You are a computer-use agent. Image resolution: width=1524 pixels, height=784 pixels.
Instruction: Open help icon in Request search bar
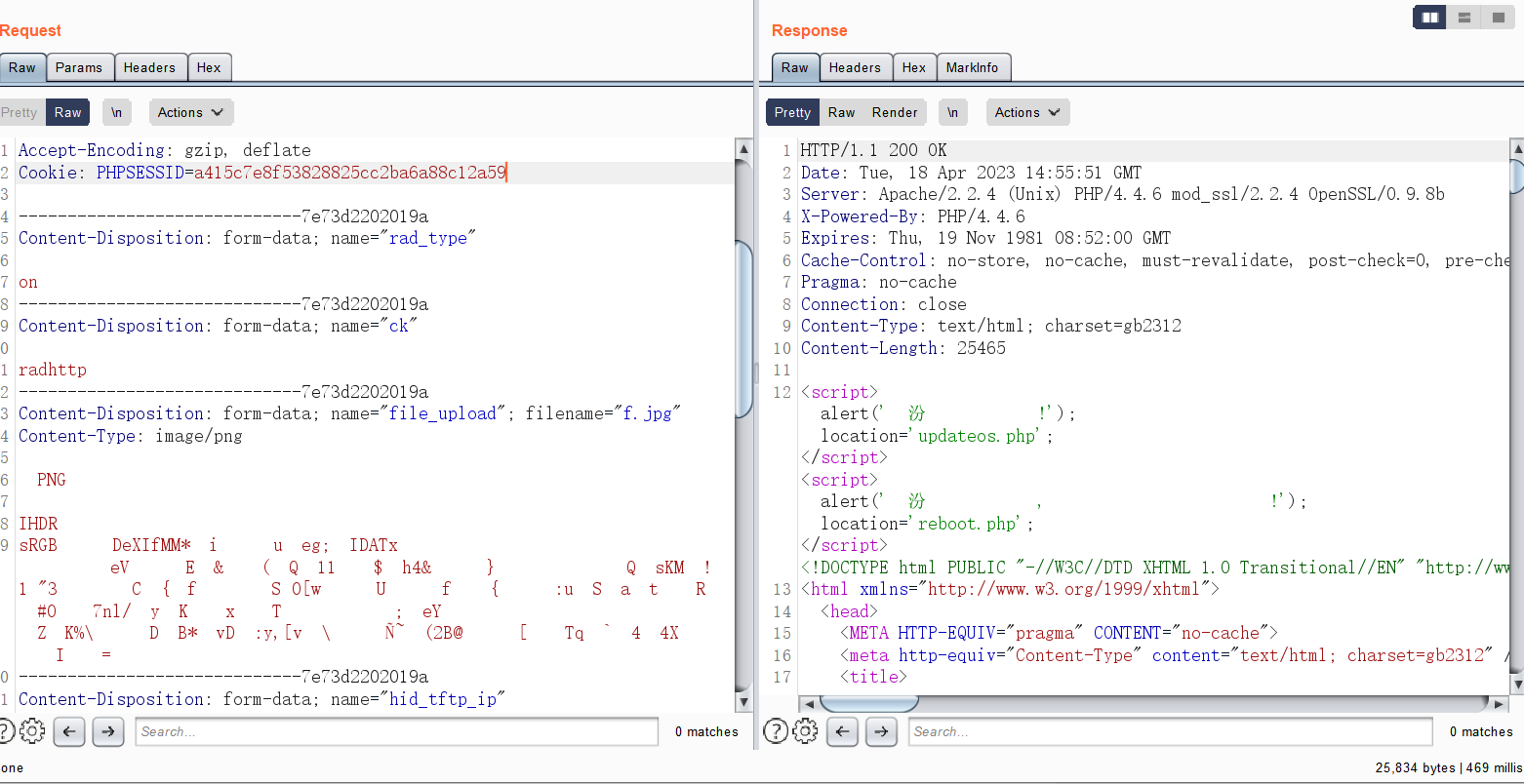(5, 731)
